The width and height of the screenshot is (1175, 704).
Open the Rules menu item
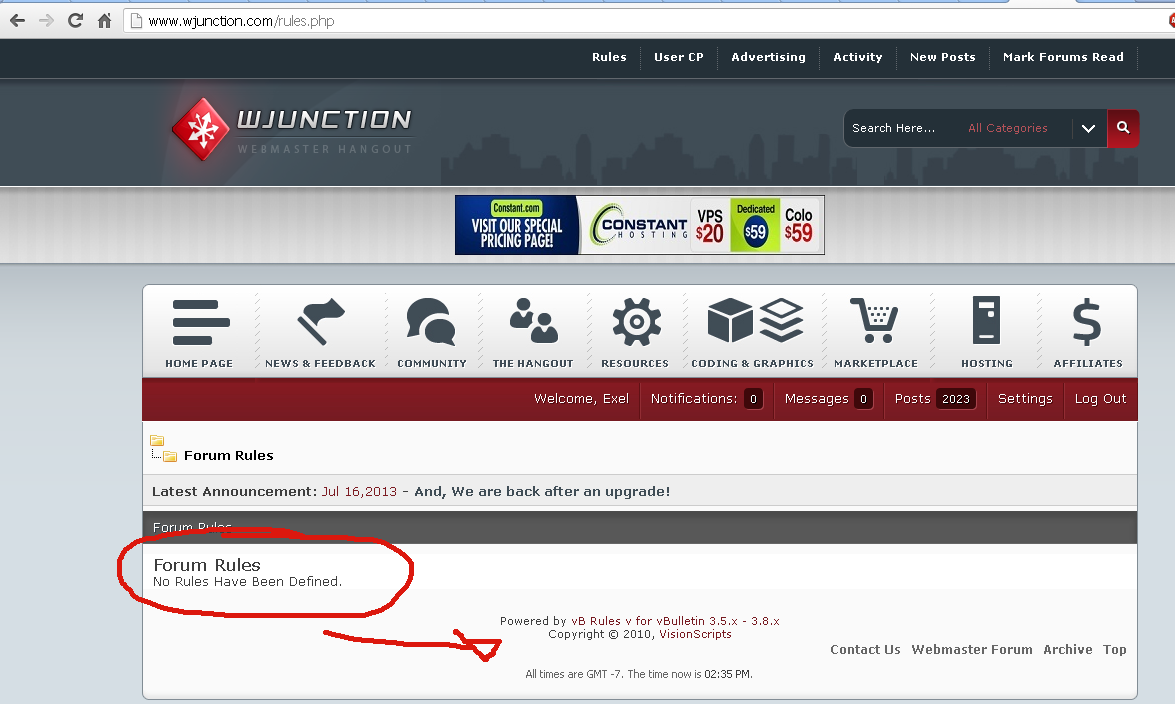[609, 57]
